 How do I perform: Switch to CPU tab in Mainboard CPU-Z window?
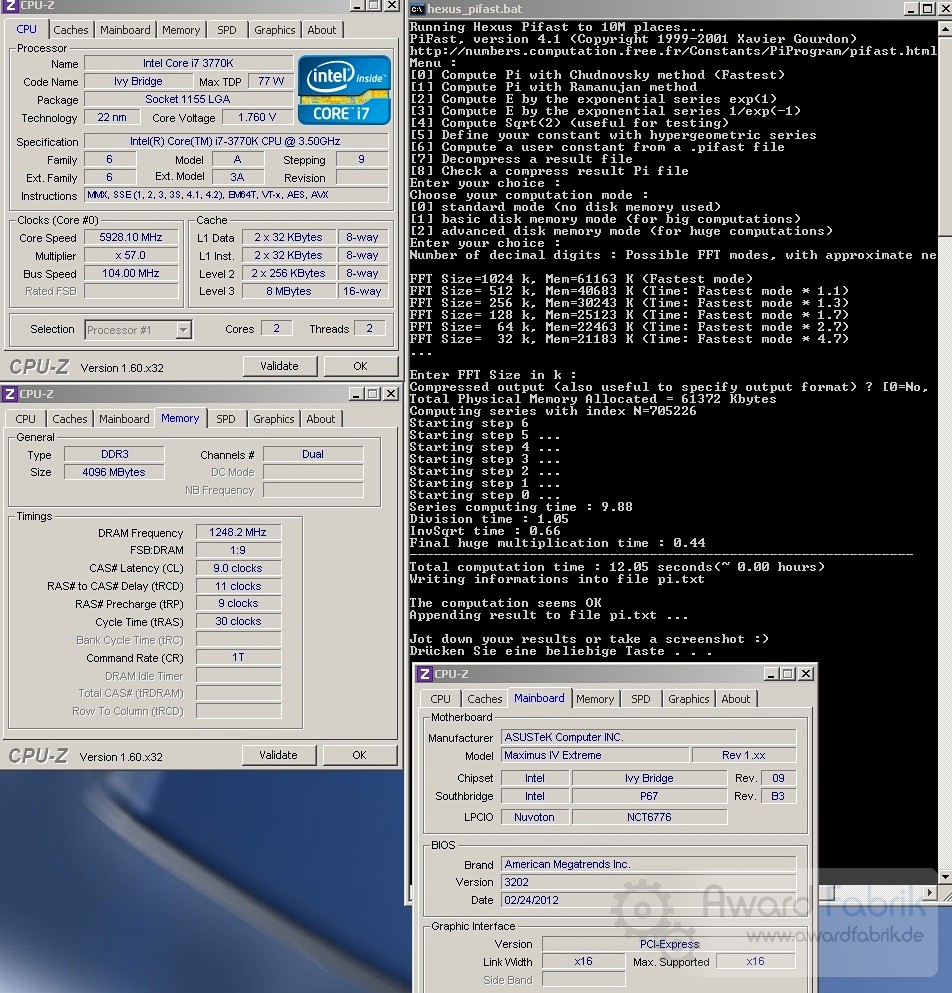point(440,699)
